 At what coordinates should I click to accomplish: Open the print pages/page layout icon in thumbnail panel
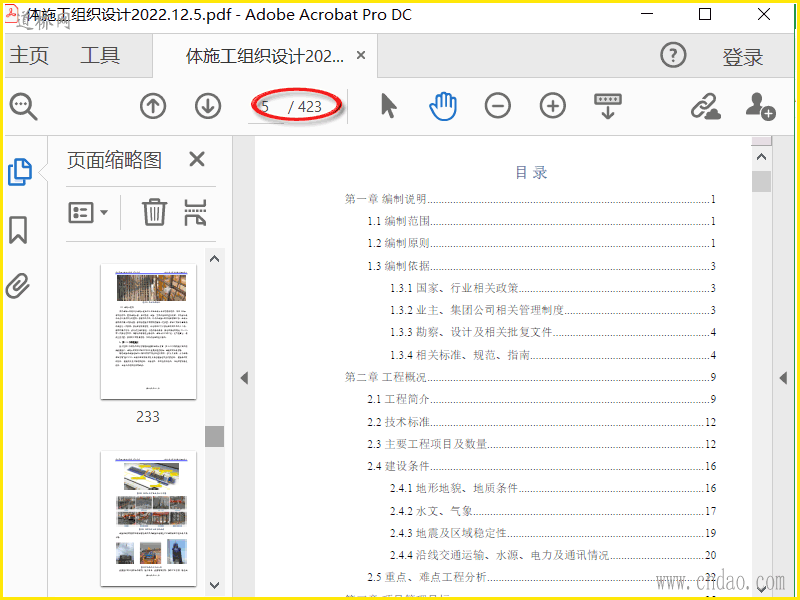coord(195,212)
